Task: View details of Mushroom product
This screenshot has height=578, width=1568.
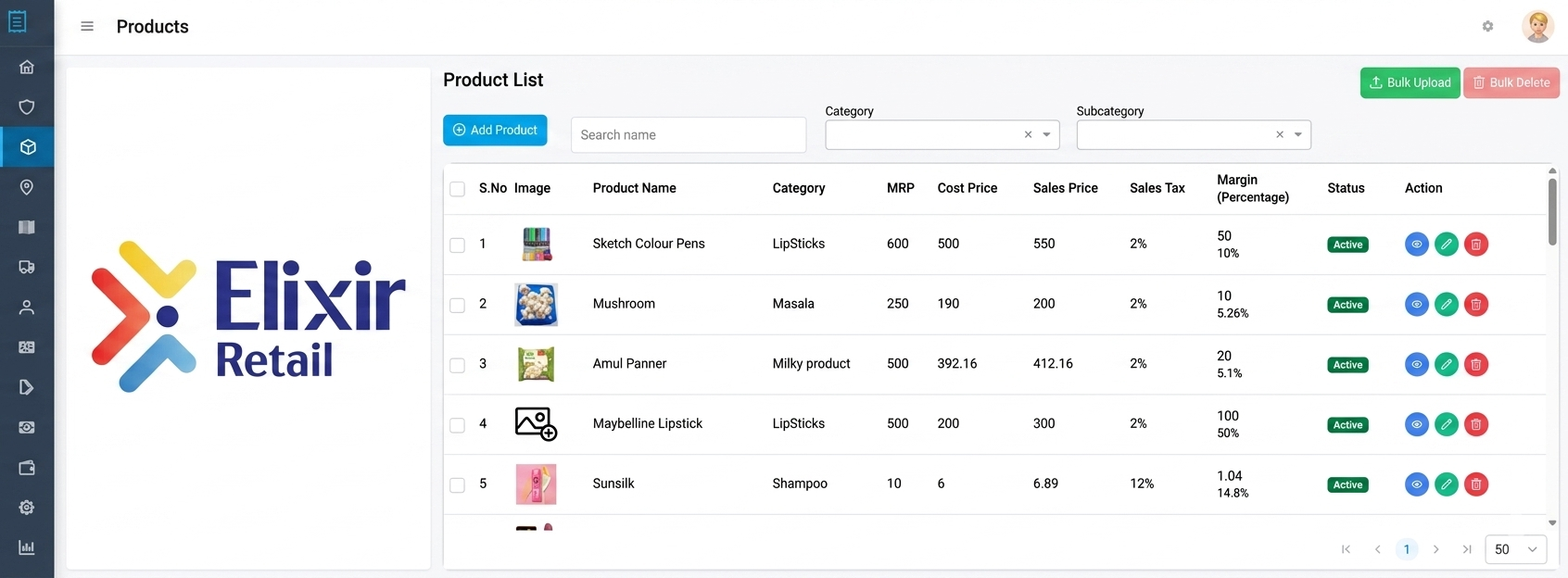Action: [x=1417, y=305]
